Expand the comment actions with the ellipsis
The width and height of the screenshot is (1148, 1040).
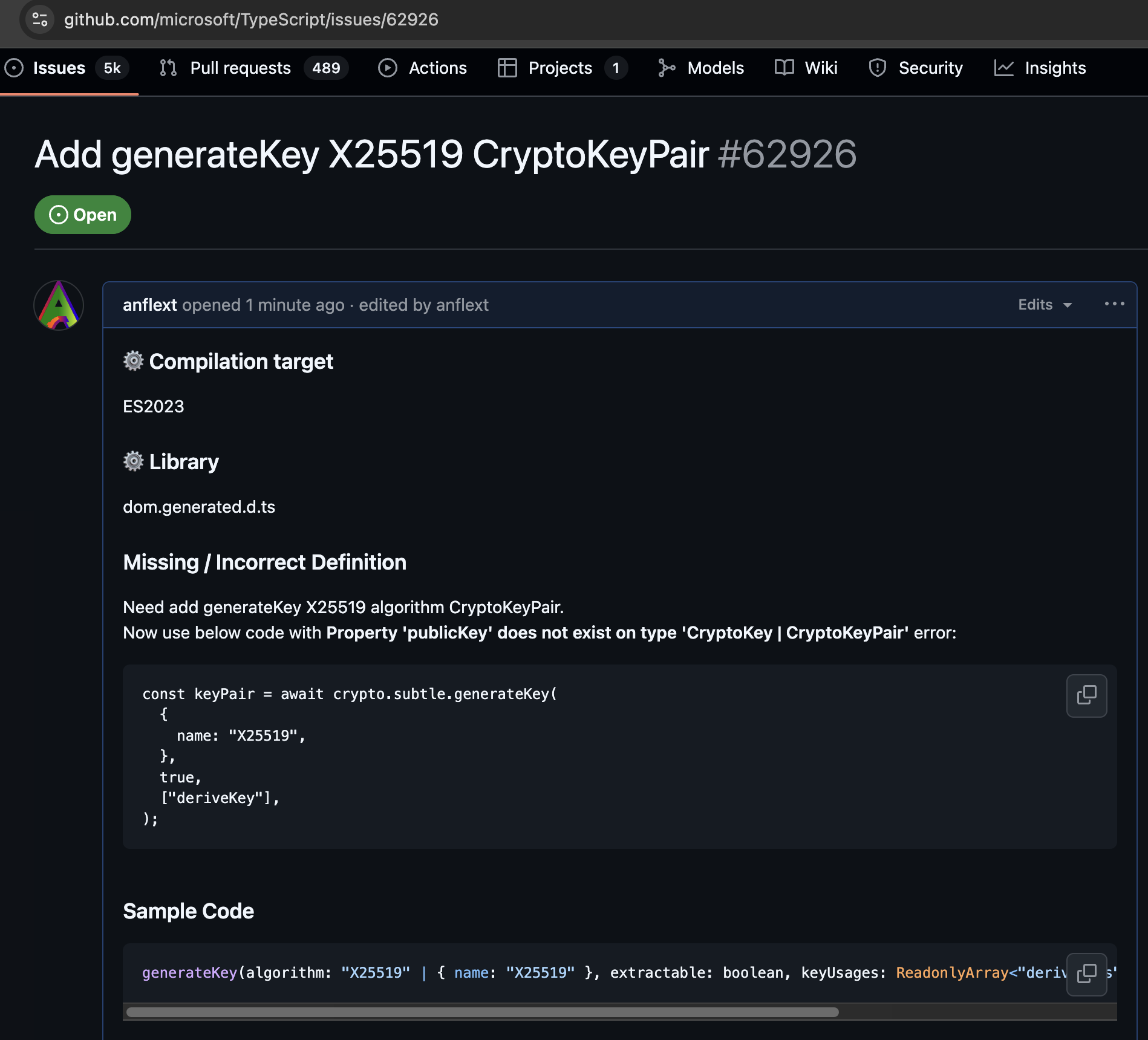pyautogui.click(x=1114, y=305)
